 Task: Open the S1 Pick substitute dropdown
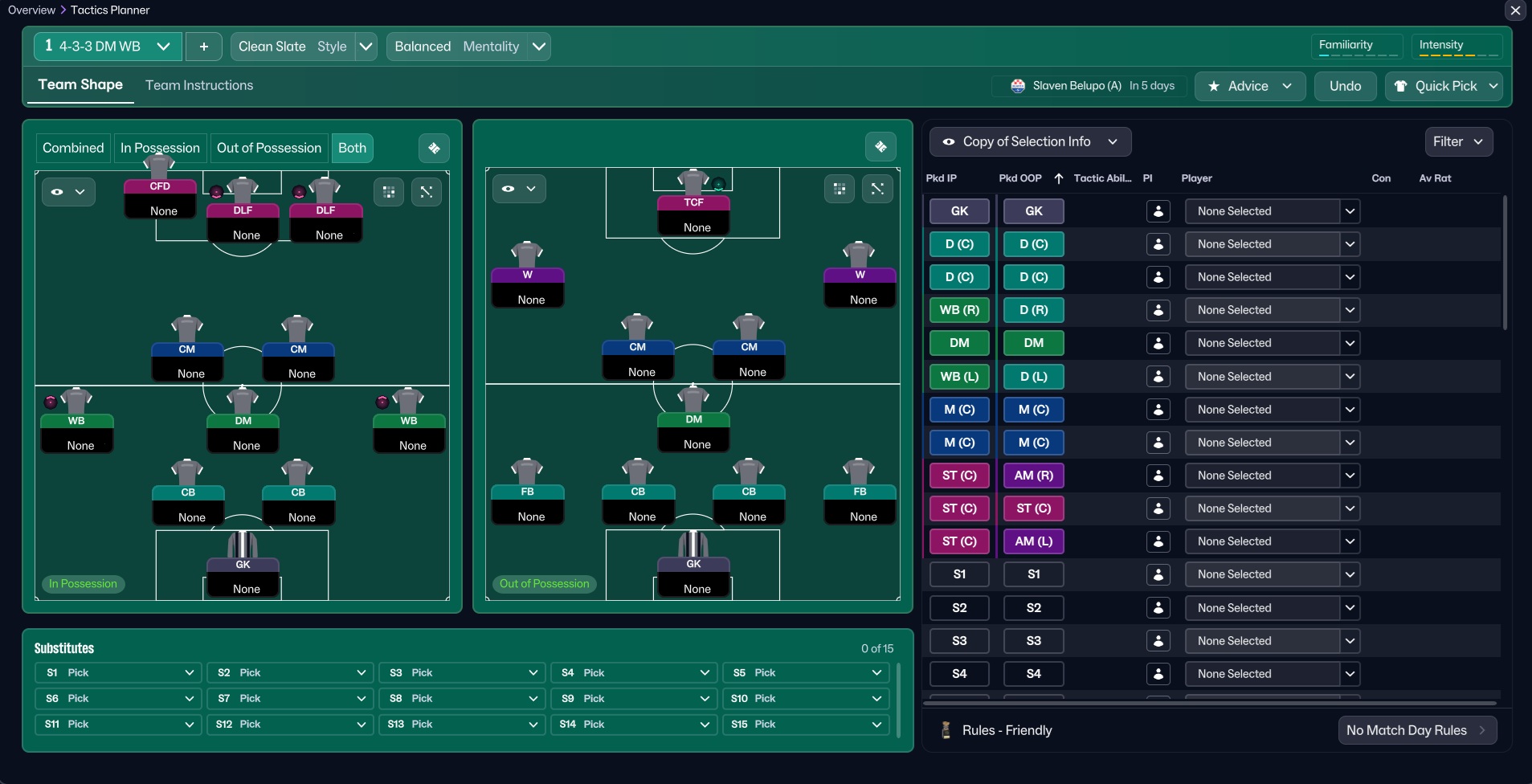117,673
